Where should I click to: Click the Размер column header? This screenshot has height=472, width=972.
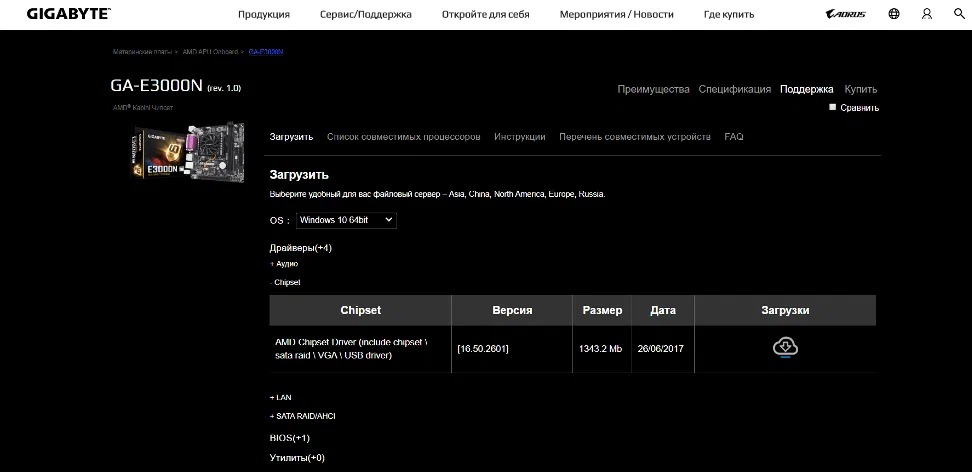click(x=602, y=310)
